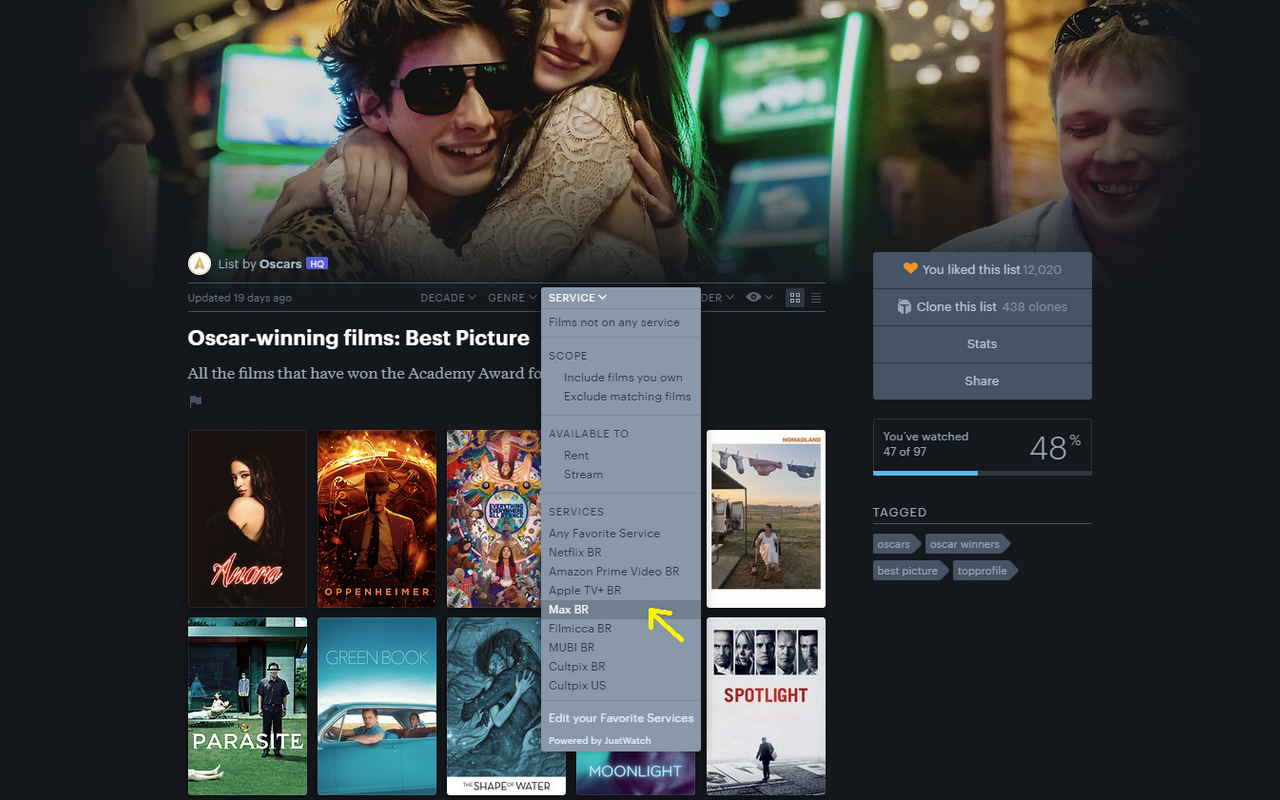The height and width of the screenshot is (800, 1280).
Task: Click the Oscars profile avatar icon
Action: pyautogui.click(x=199, y=263)
